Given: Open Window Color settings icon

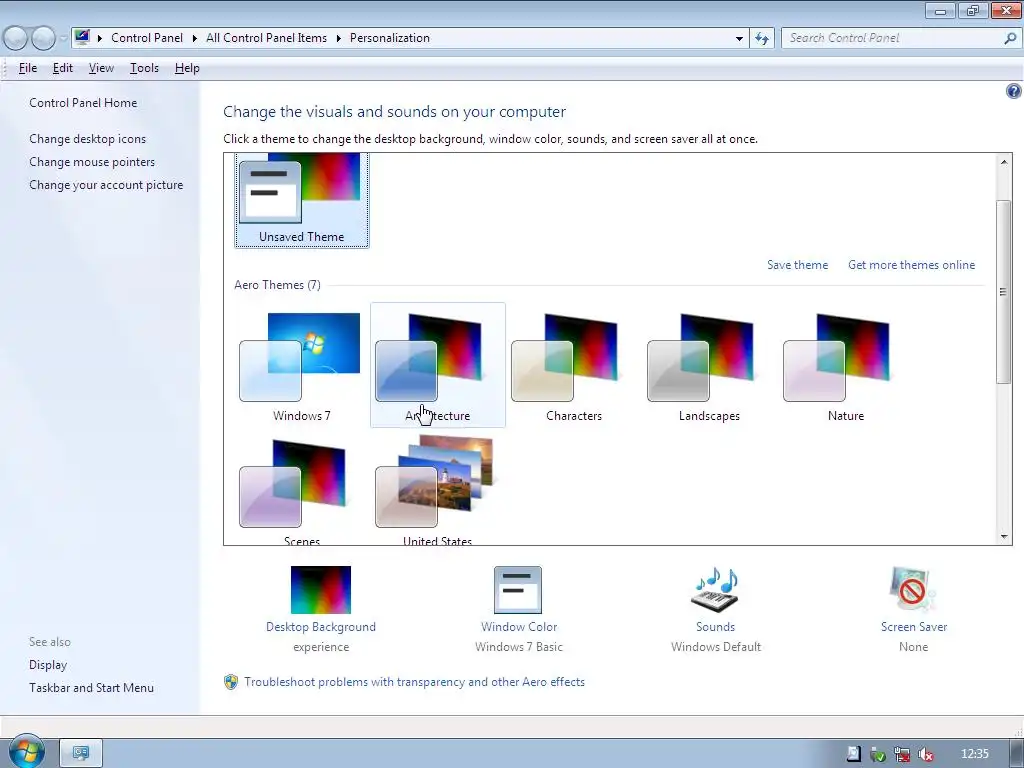Looking at the screenshot, I should coord(518,590).
